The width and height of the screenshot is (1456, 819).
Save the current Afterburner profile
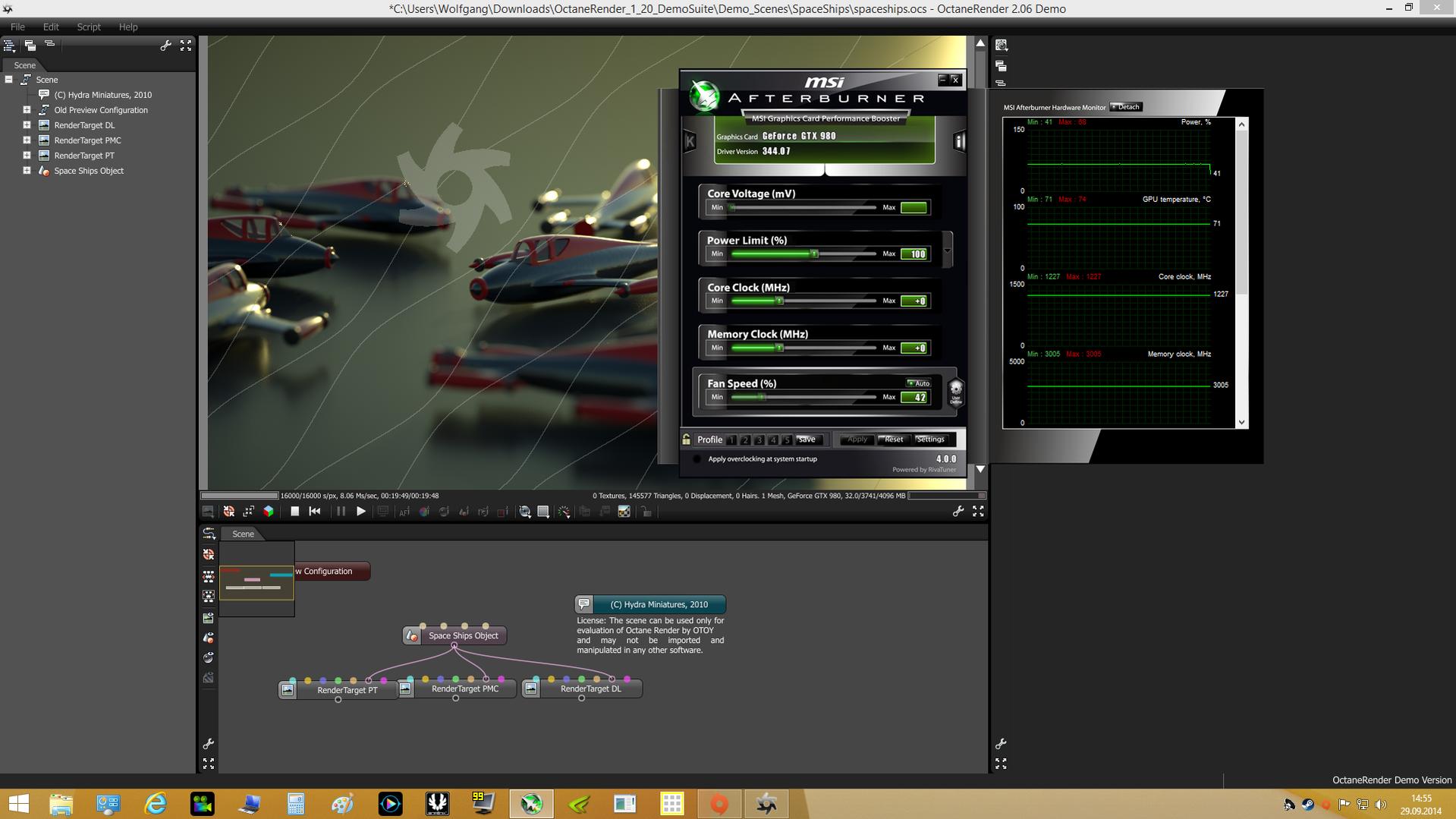[x=807, y=439]
